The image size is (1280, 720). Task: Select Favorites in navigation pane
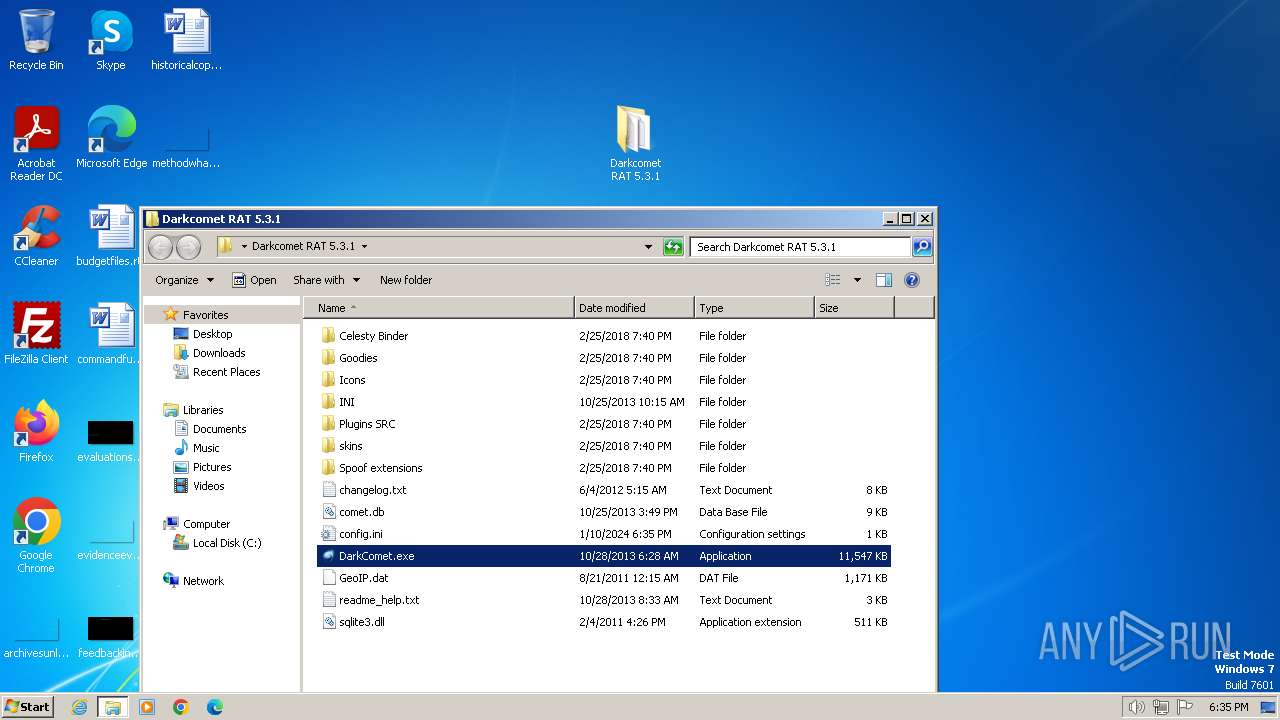tap(205, 315)
